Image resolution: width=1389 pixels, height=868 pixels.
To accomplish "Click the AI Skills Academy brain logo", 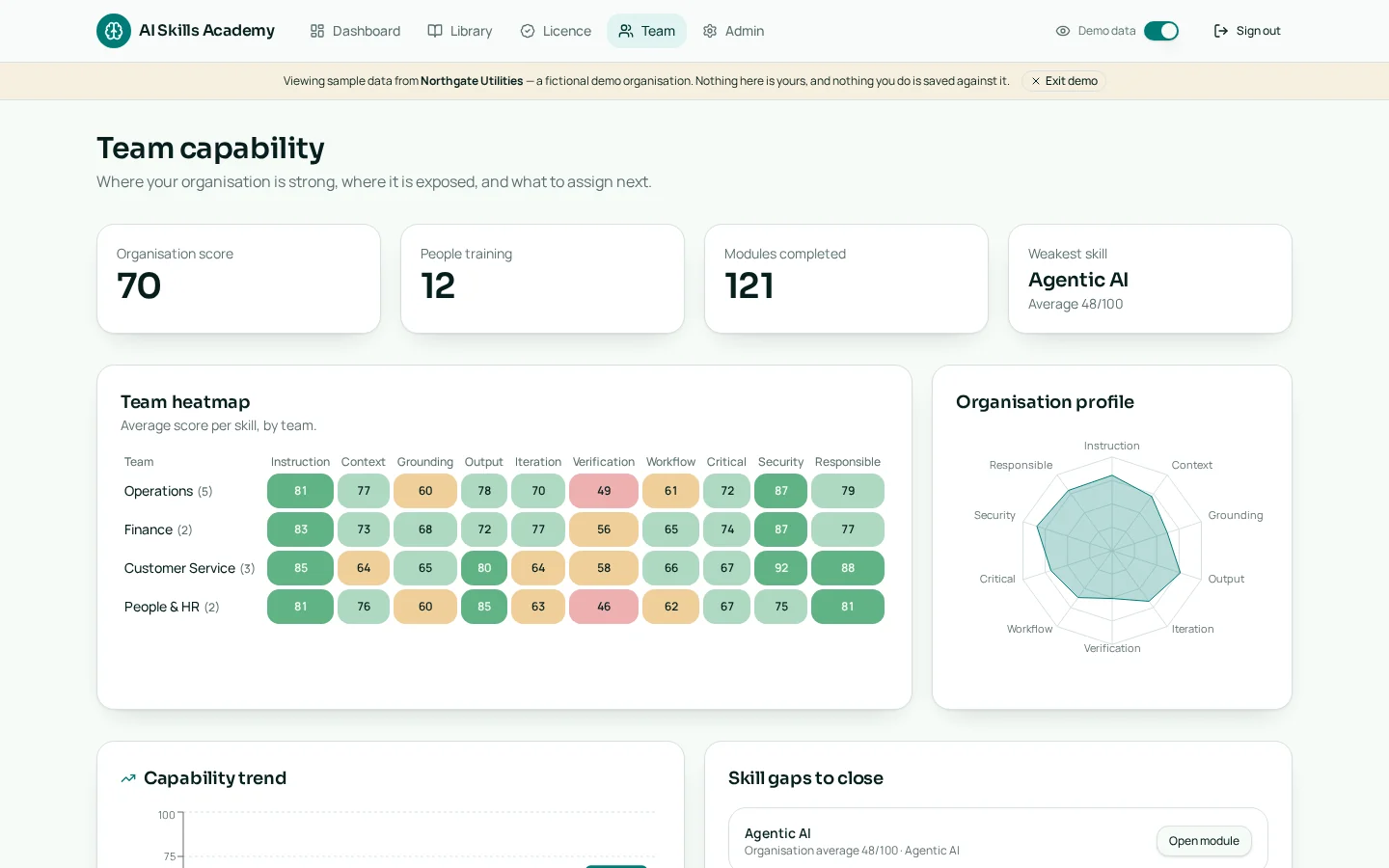I will click(x=114, y=31).
